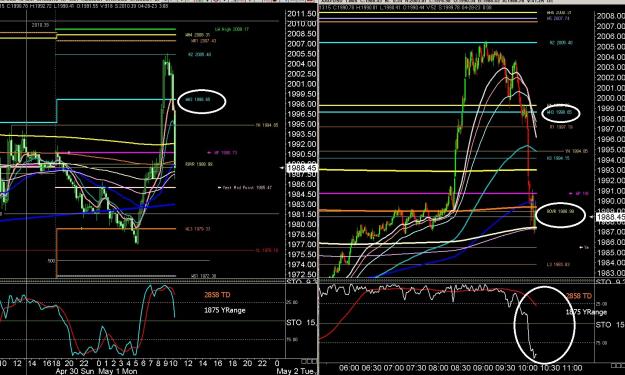Viewport: 625px width, 375px height.
Task: Click the YH 1994.05 label on right chart
Action: coord(576,151)
